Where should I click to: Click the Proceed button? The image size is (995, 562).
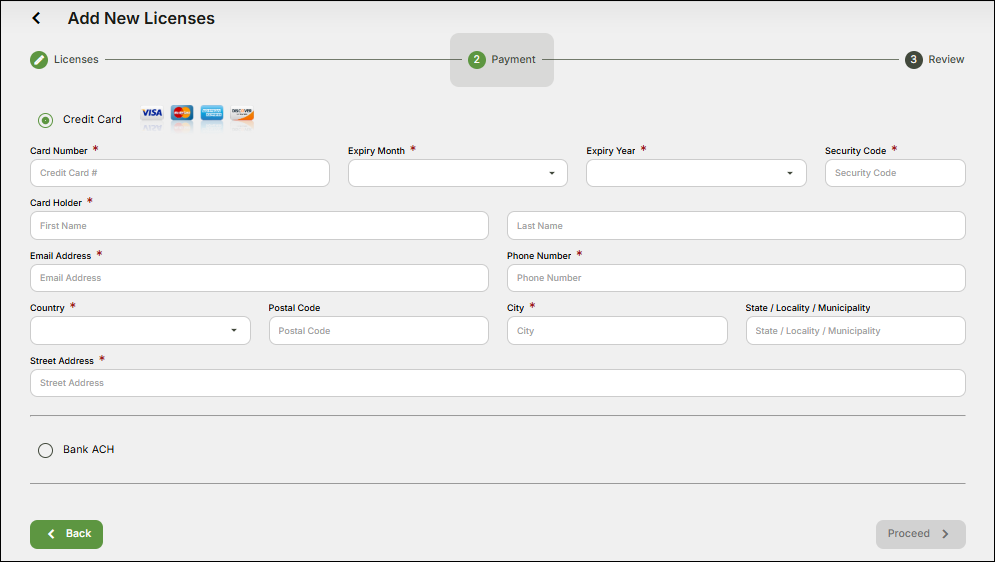921,534
